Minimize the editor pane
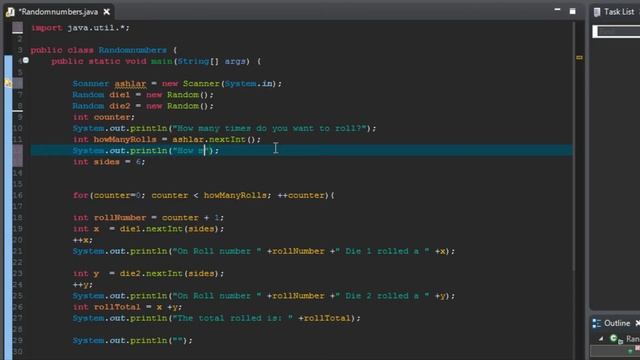The width and height of the screenshot is (640, 360). pos(557,10)
